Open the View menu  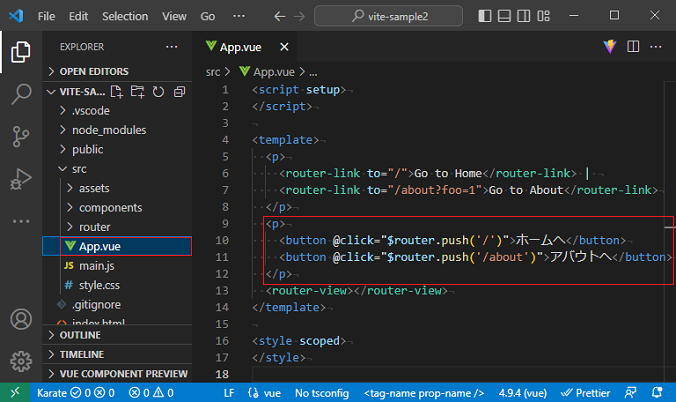coord(174,16)
